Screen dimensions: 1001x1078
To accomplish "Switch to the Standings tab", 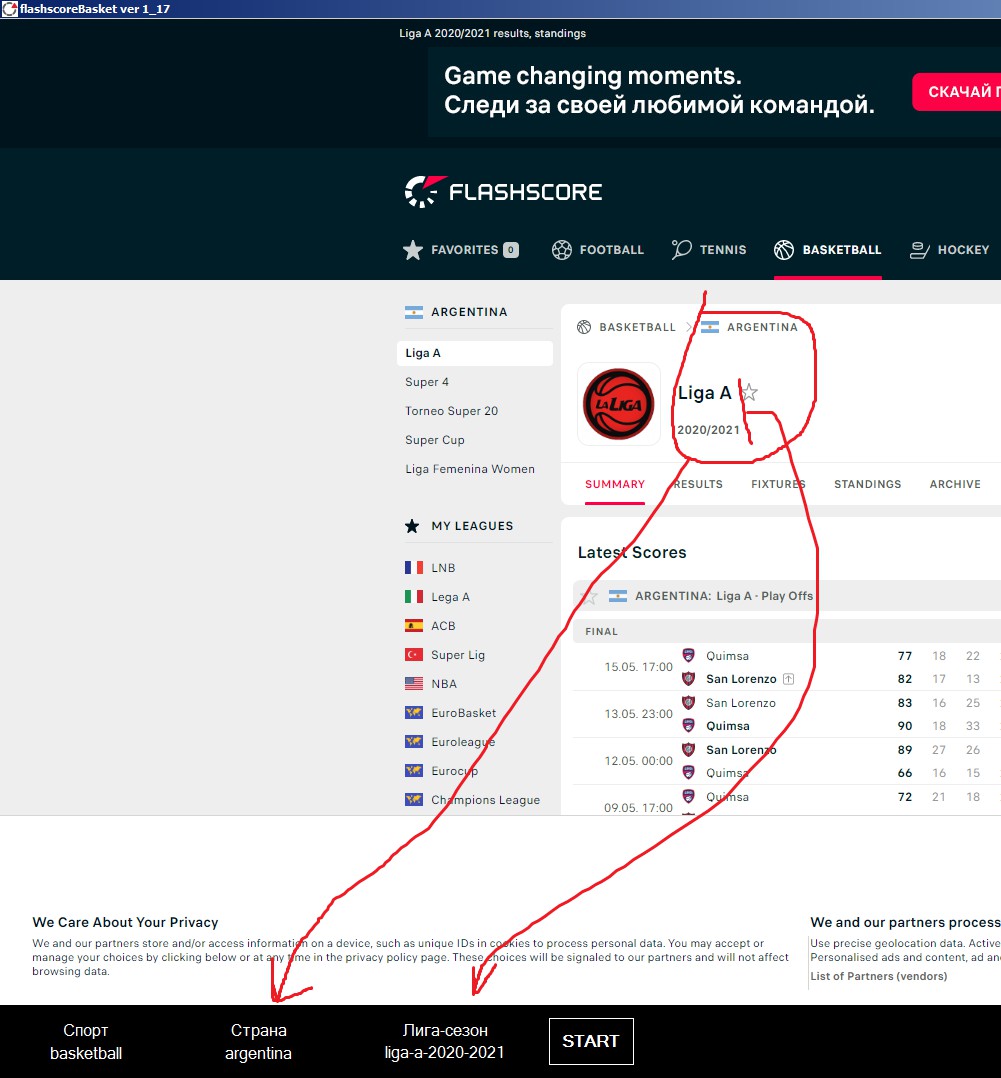I will coord(868,484).
